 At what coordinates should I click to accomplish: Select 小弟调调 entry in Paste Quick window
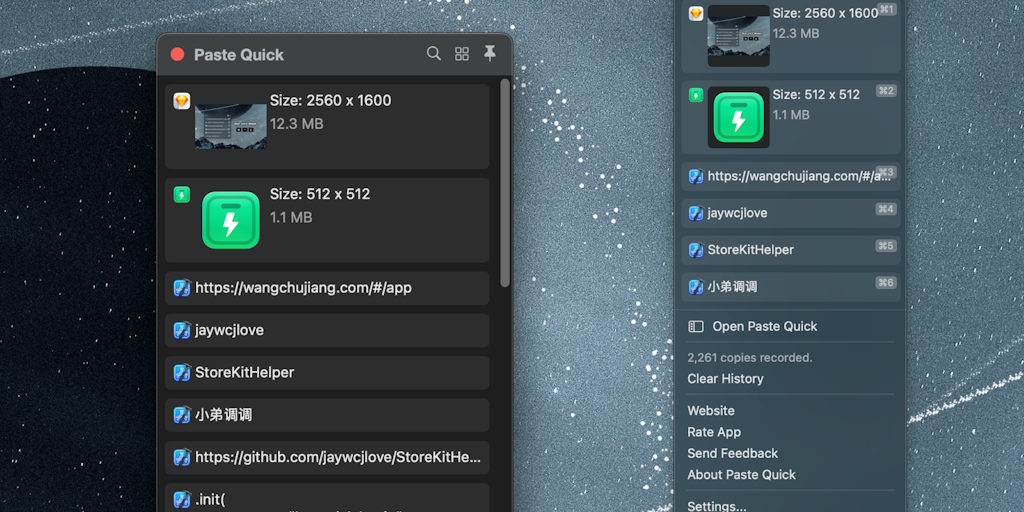pyautogui.click(x=327, y=415)
